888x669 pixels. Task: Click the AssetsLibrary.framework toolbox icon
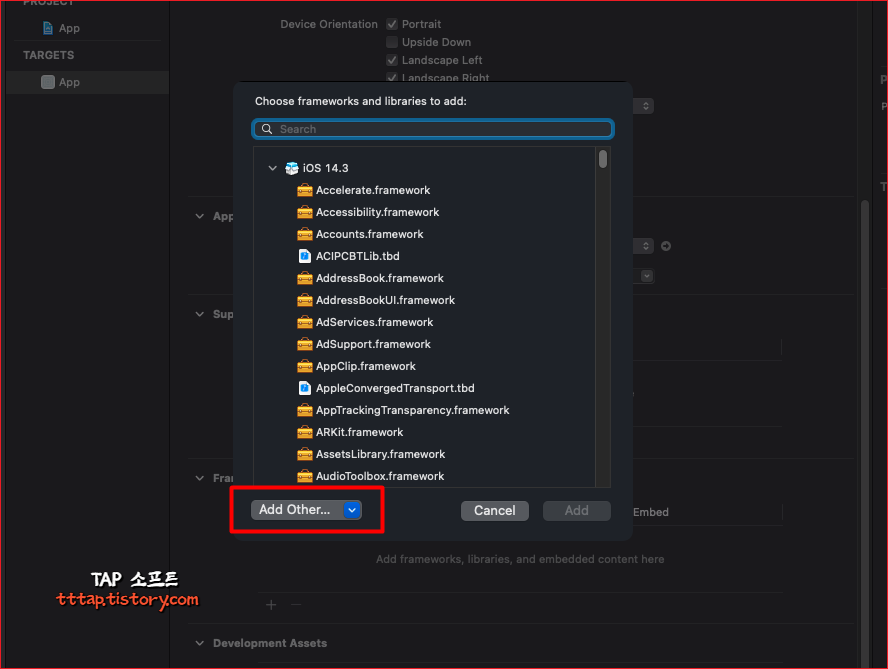tap(305, 454)
